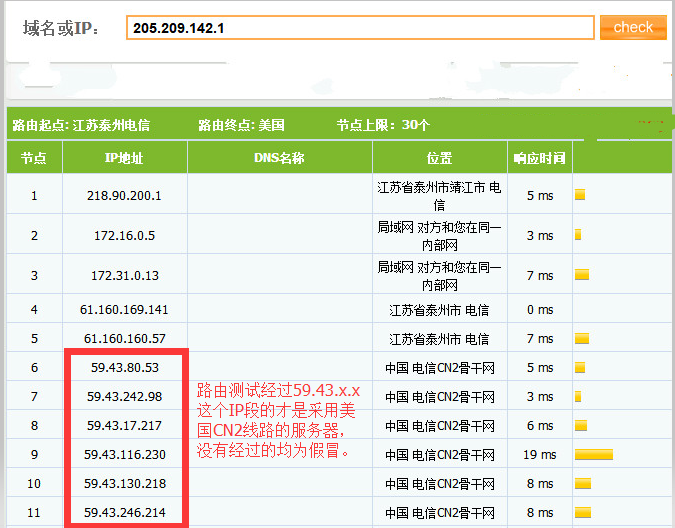Select IP address 172.16.0.5
This screenshot has width=675, height=528.
point(125,236)
